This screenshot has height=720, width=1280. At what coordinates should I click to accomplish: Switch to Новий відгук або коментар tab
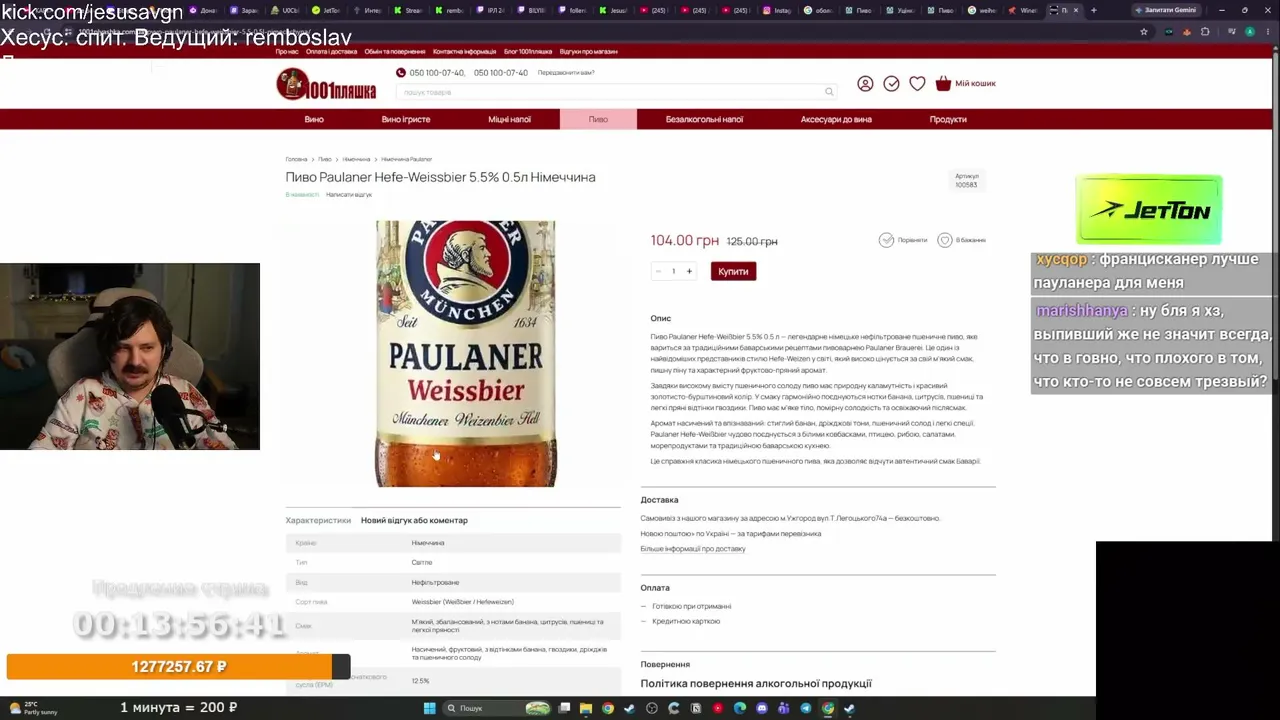pos(414,520)
